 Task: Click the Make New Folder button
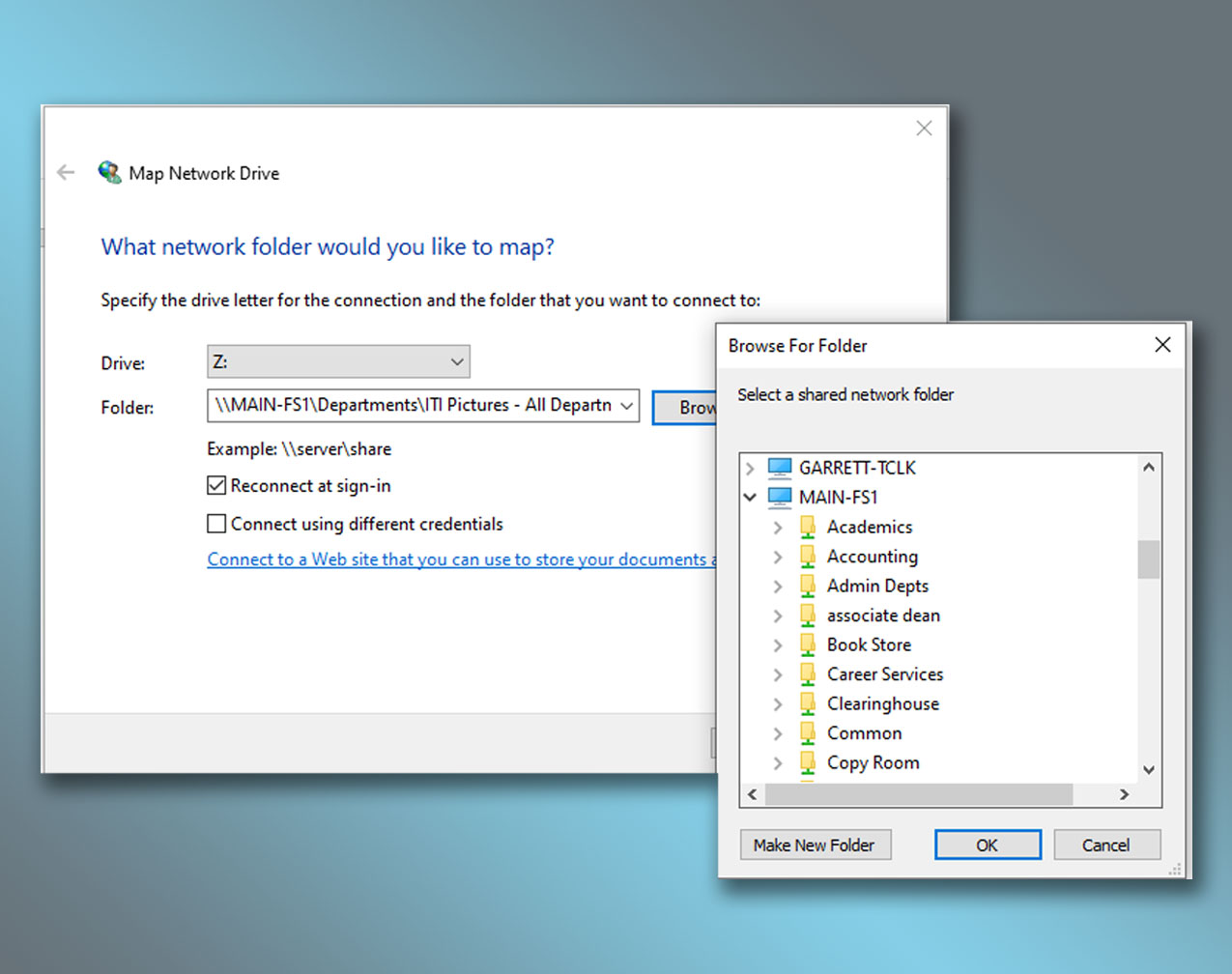(815, 845)
